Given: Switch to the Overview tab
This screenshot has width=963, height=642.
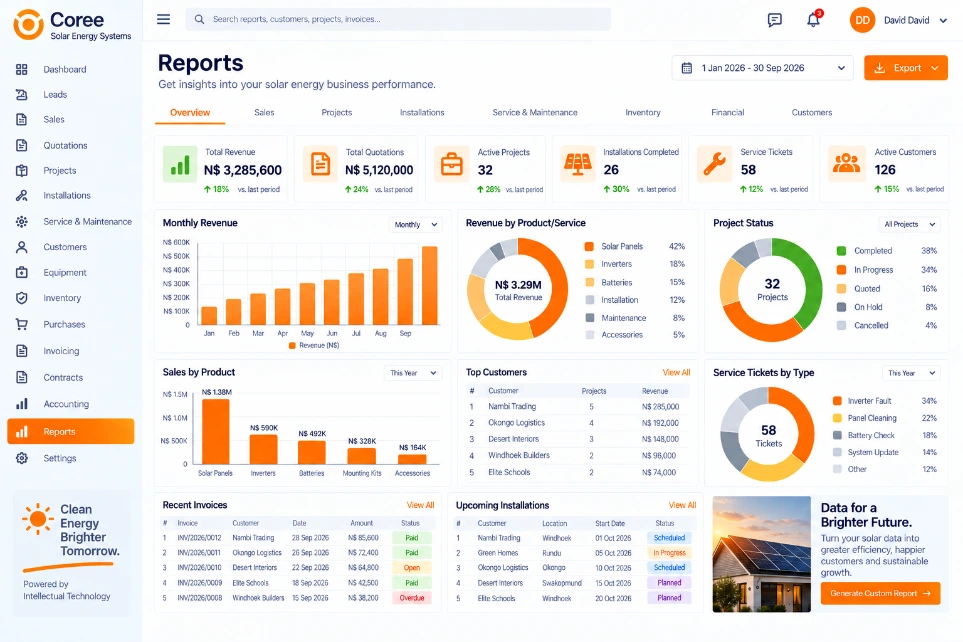Looking at the screenshot, I should [x=190, y=112].
